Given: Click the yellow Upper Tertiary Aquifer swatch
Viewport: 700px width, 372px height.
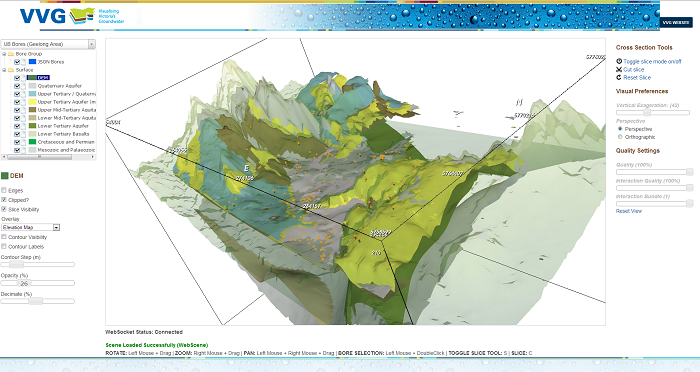Looking at the screenshot, I should [32, 102].
